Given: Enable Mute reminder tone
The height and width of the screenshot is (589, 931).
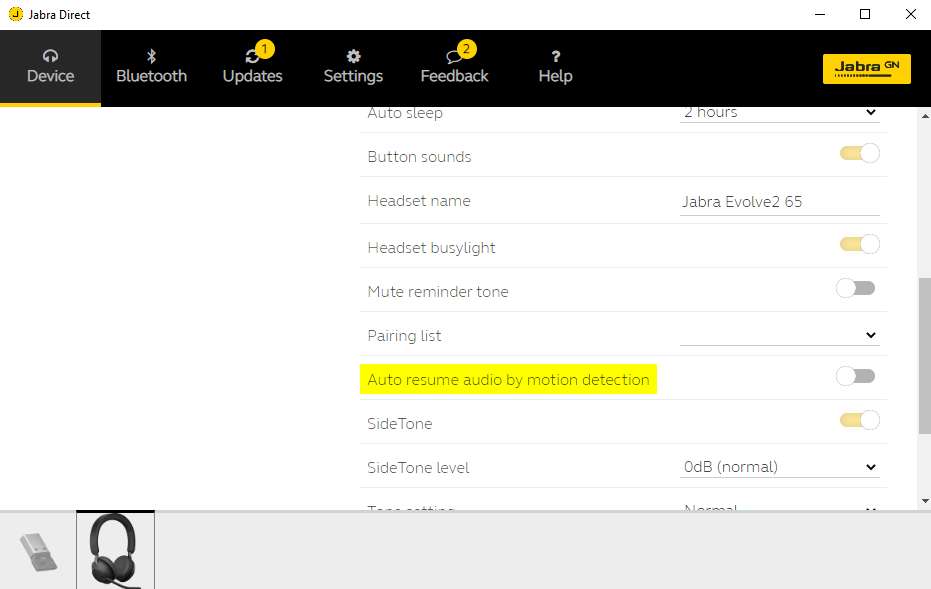Looking at the screenshot, I should tap(856, 289).
